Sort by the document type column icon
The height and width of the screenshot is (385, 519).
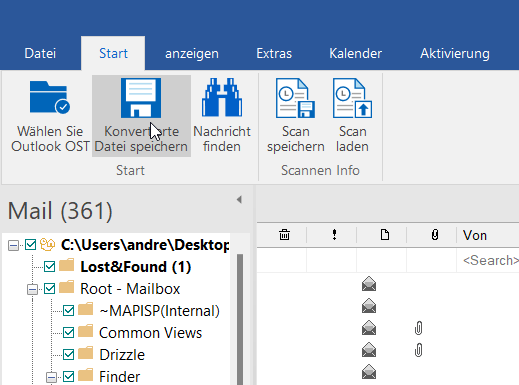(x=385, y=235)
